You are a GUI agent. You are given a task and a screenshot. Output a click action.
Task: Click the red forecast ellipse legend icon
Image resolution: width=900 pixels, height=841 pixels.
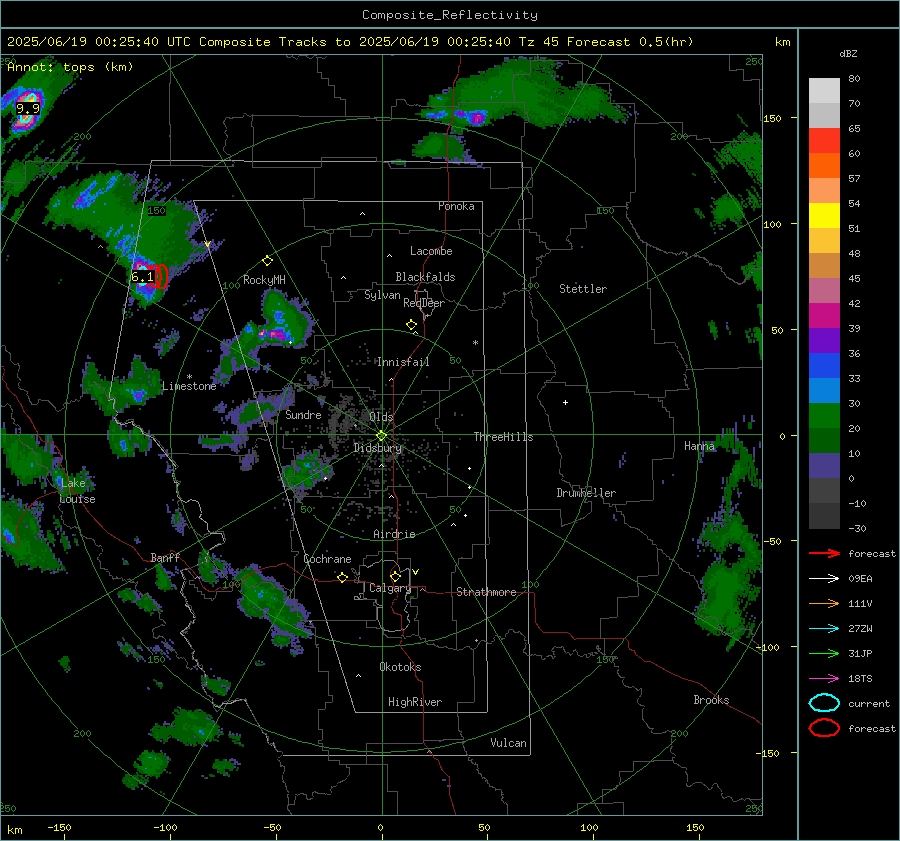click(824, 728)
